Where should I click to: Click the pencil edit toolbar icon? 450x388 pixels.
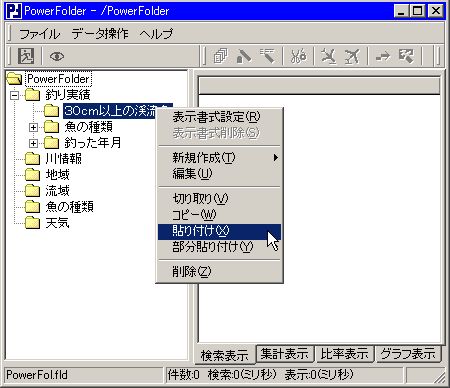tap(244, 56)
